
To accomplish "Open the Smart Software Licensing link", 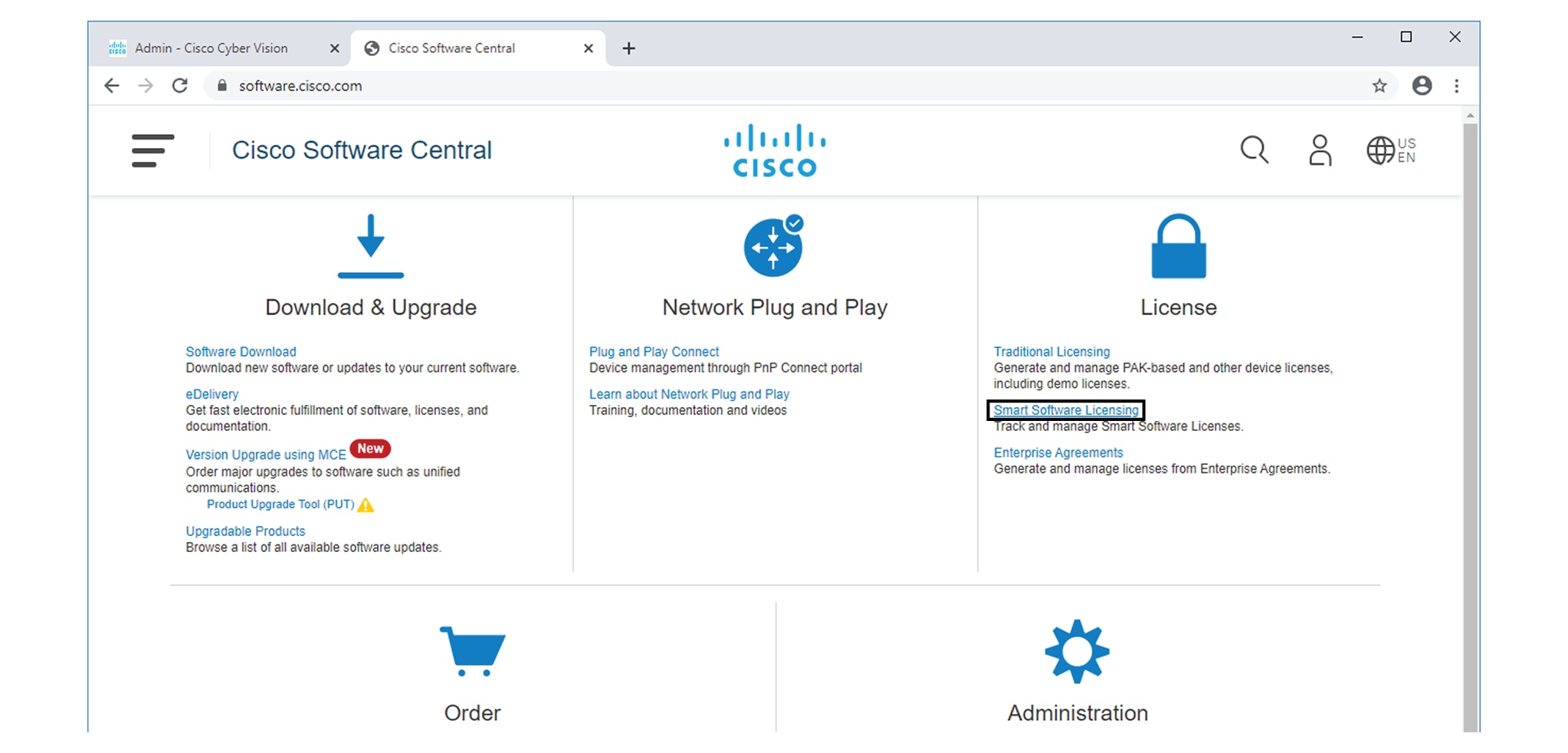I will point(1066,410).
